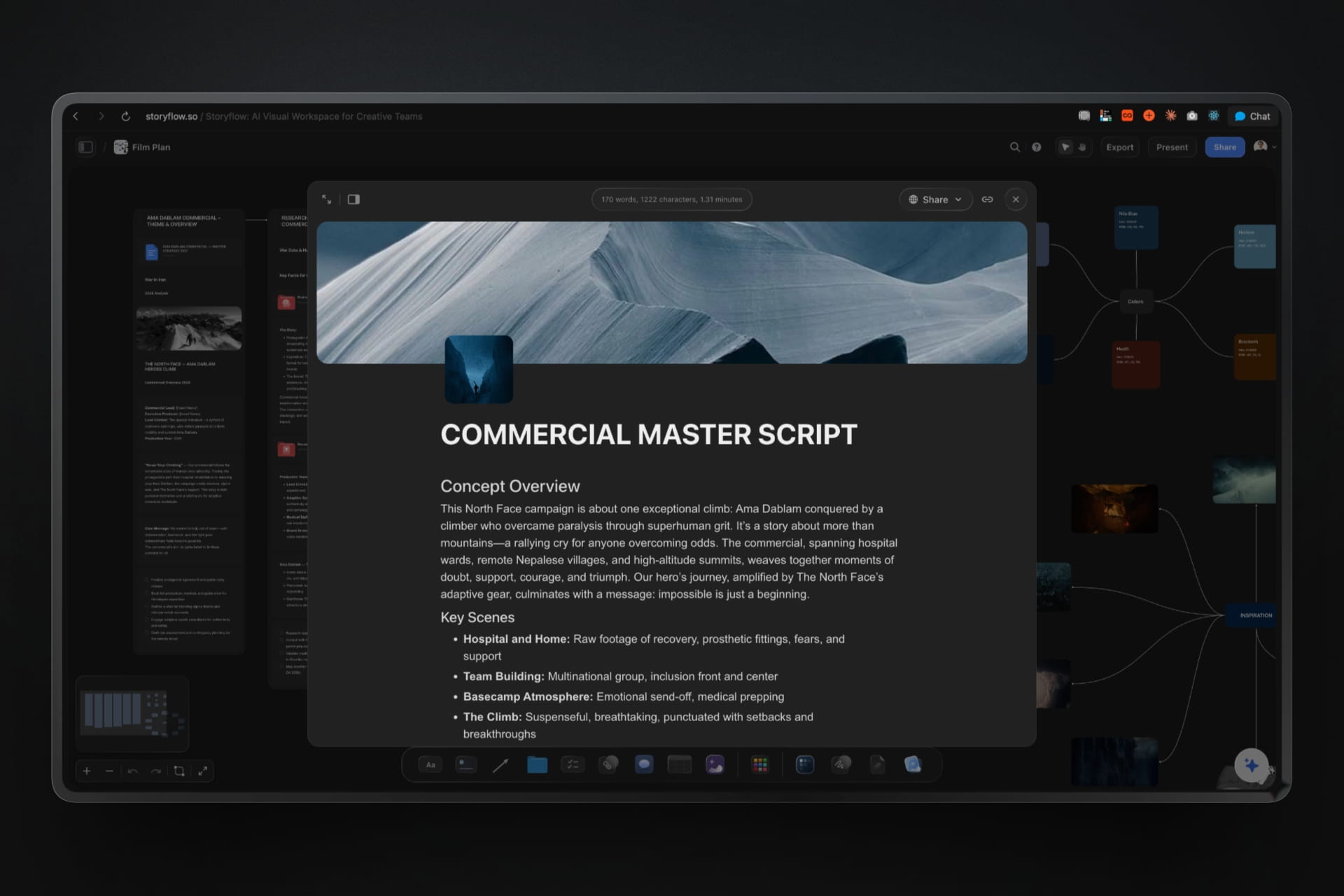Screen dimensions: 1344x896
Task: Zoom in with the plus button
Action: 87,771
